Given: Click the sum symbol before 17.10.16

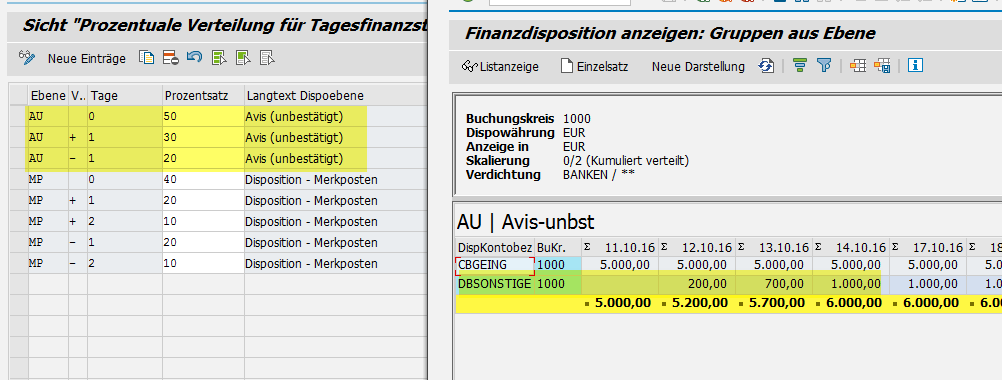Looking at the screenshot, I should (896, 247).
